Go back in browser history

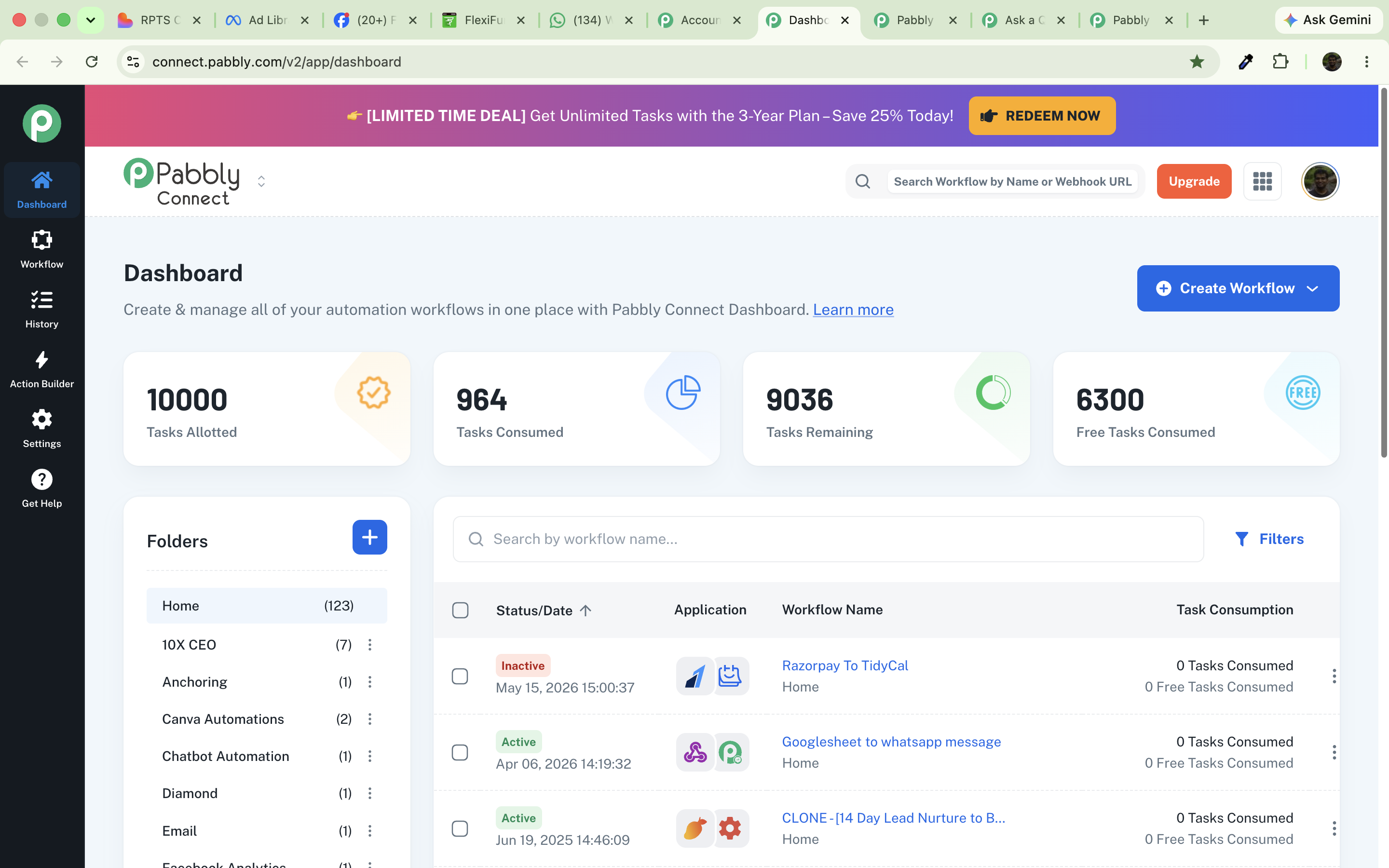click(22, 61)
